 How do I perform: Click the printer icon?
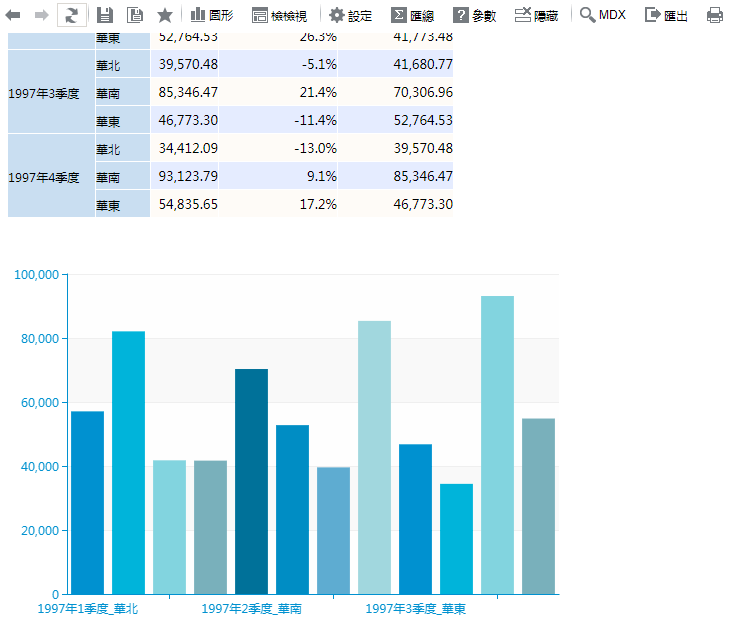click(x=715, y=15)
